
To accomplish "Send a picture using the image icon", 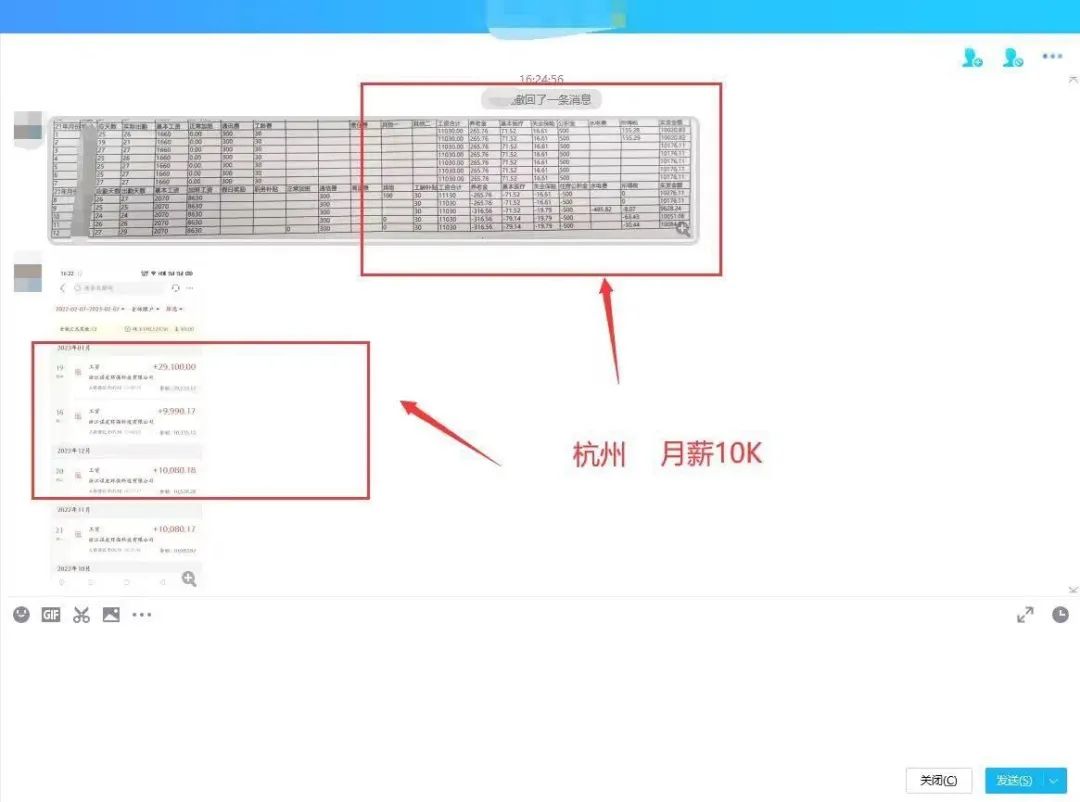I will point(111,615).
